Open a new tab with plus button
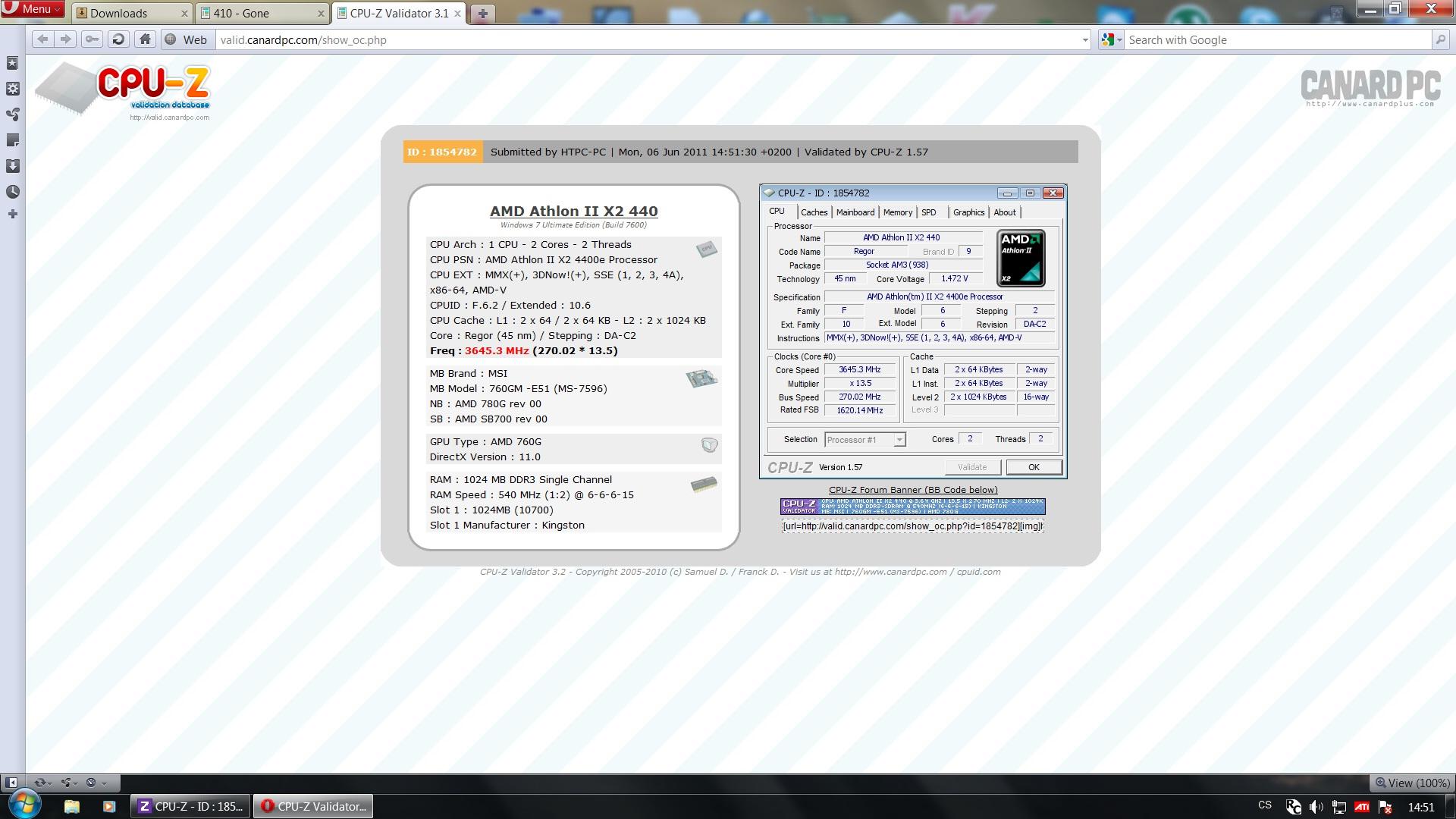This screenshot has width=1456, height=819. click(x=482, y=13)
